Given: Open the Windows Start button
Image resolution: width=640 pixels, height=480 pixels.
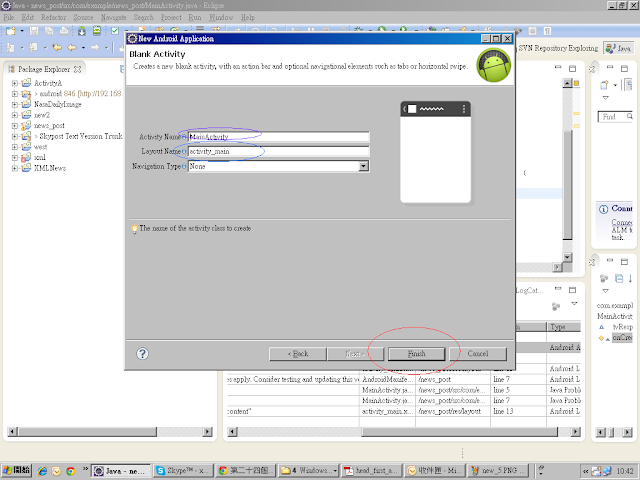Looking at the screenshot, I should pos(16,470).
